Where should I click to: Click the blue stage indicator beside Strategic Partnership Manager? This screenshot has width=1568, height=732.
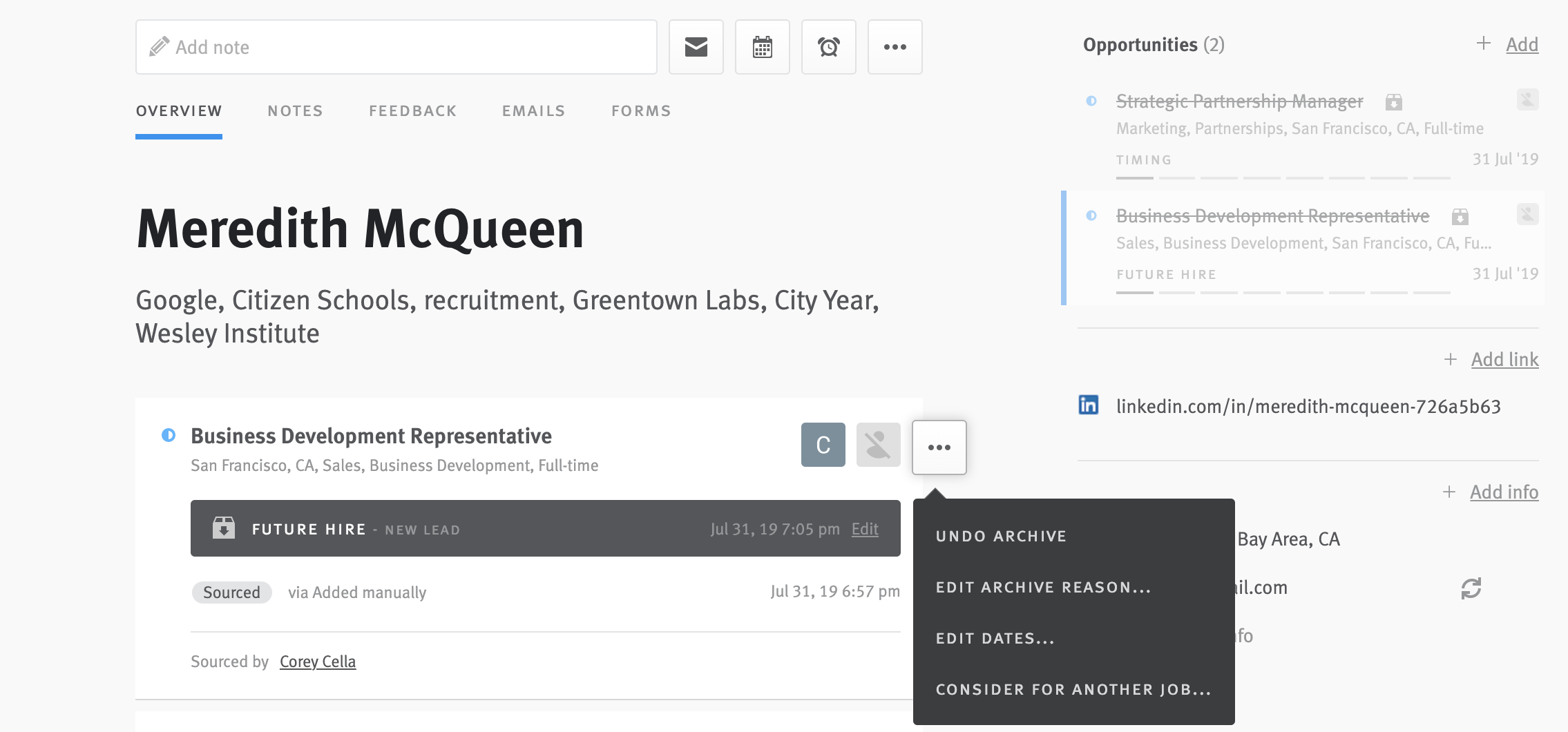[x=1092, y=101]
